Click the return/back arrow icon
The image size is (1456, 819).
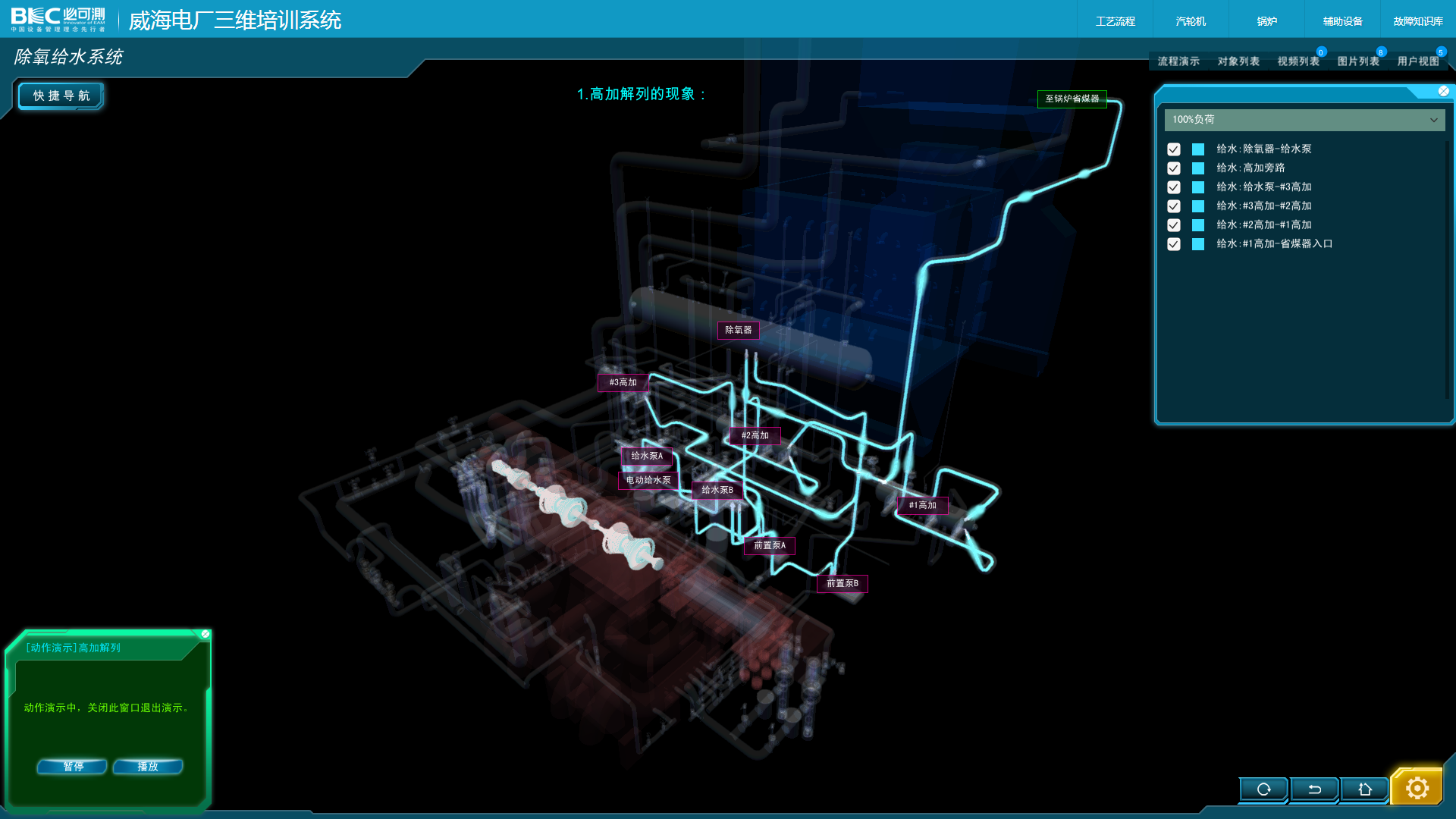tap(1314, 789)
